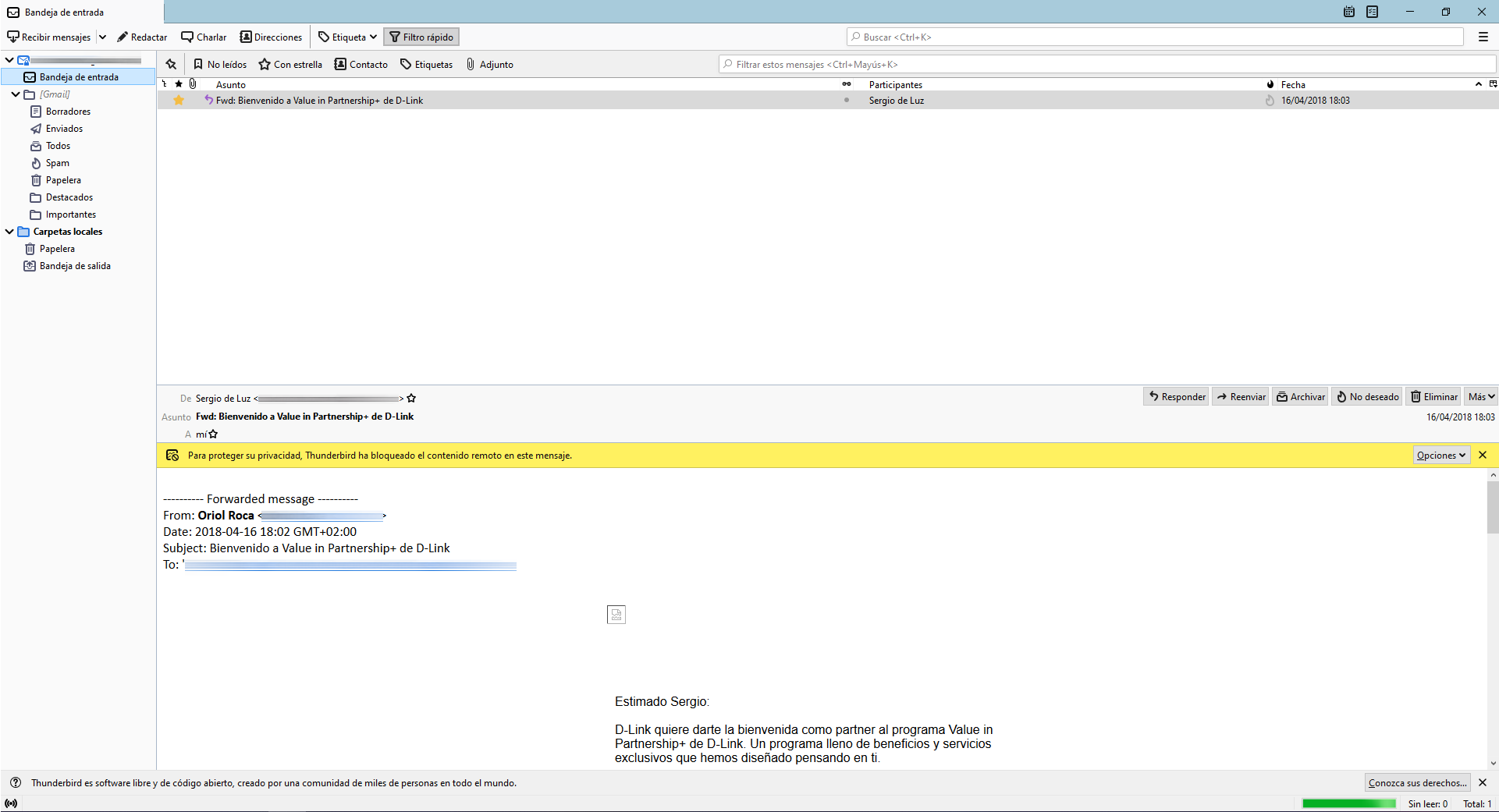
Task: Toggle thread view column icon
Action: click(165, 83)
